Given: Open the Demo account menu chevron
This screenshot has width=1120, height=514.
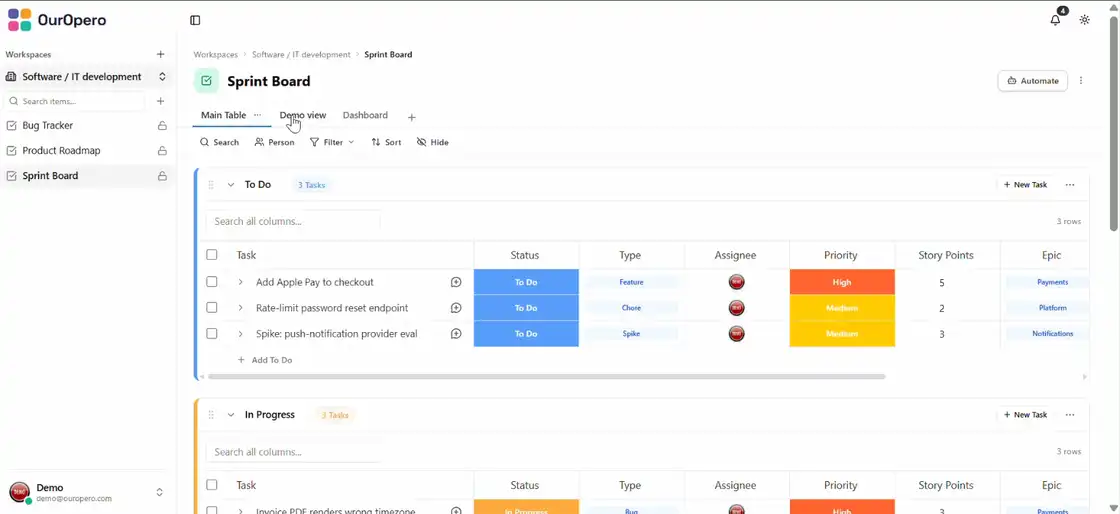Looking at the screenshot, I should tap(159, 492).
